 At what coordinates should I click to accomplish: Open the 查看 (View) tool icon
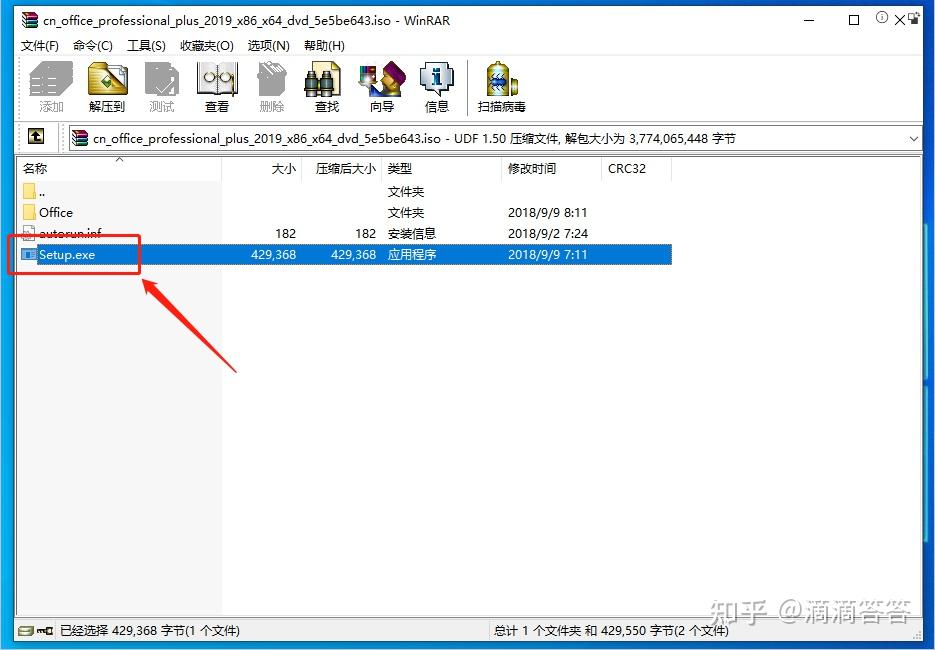coord(218,85)
